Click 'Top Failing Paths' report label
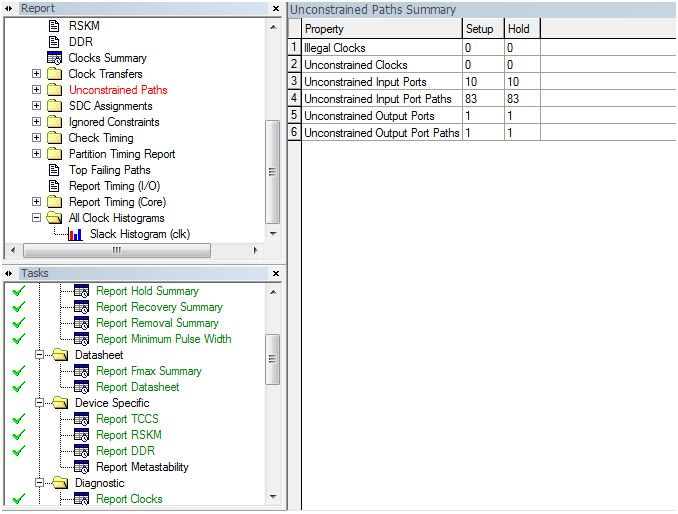This screenshot has width=678, height=514. (110, 170)
